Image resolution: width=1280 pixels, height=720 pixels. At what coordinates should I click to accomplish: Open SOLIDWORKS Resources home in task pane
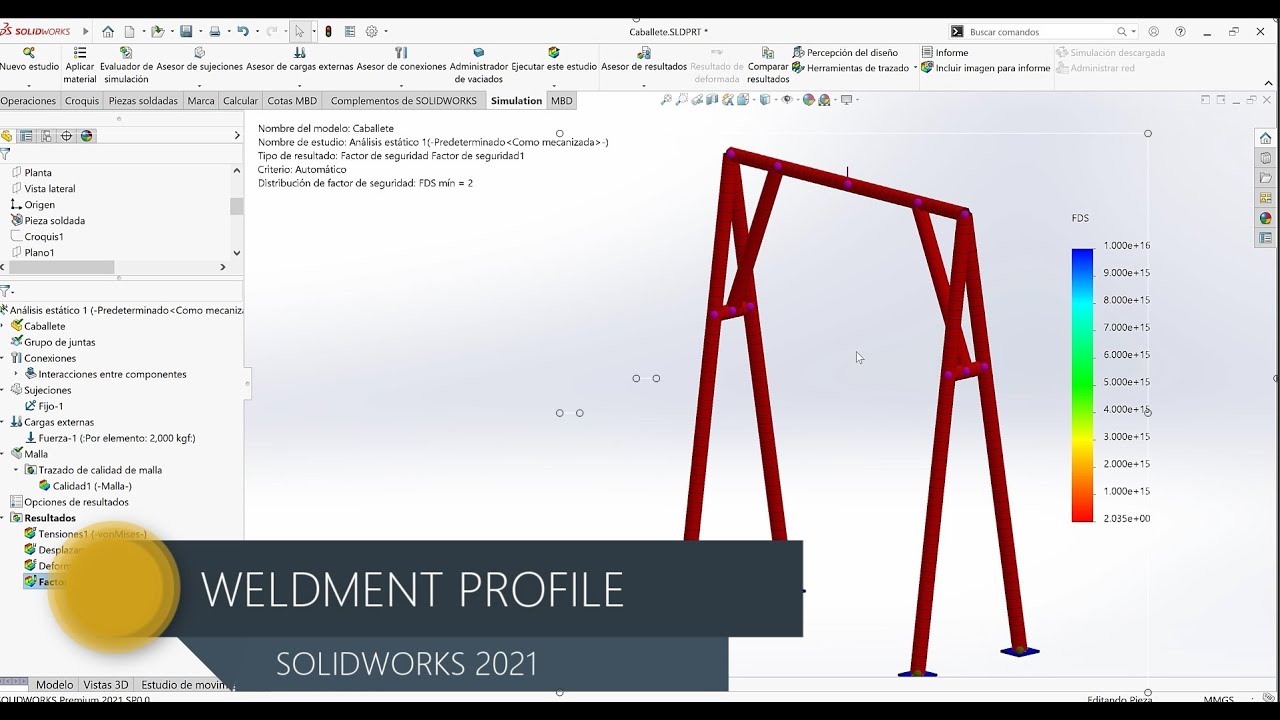click(x=1265, y=138)
